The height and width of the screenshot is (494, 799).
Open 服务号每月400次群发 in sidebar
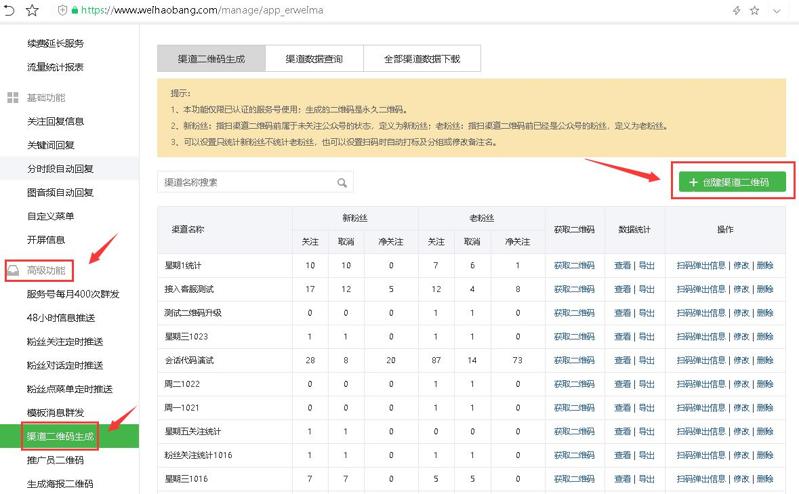pos(73,294)
